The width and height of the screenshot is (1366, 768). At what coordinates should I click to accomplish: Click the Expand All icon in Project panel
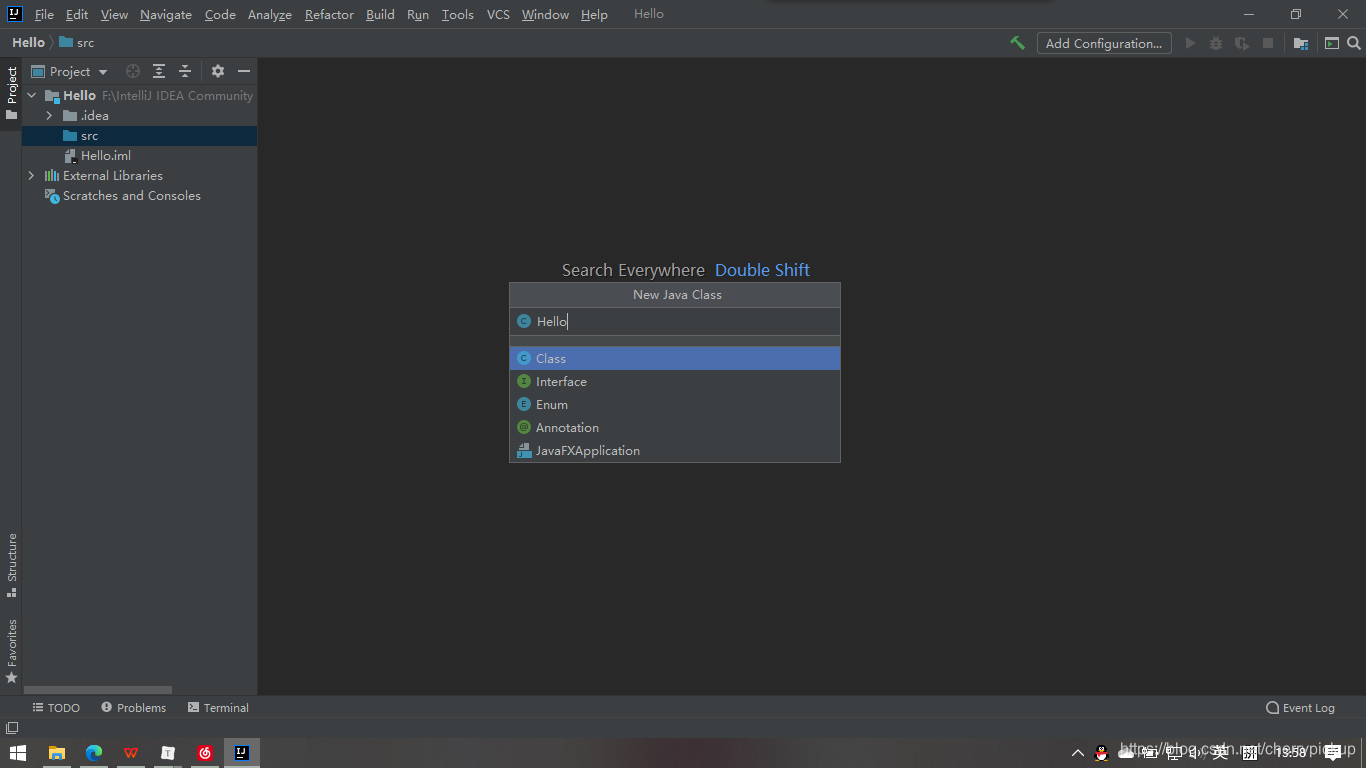[x=159, y=71]
